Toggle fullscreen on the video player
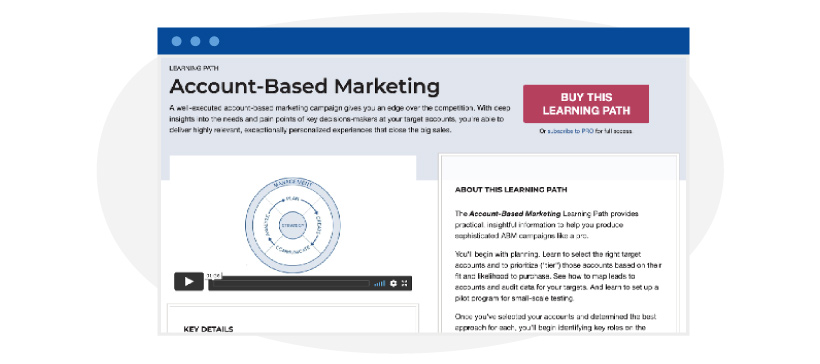 (x=404, y=283)
